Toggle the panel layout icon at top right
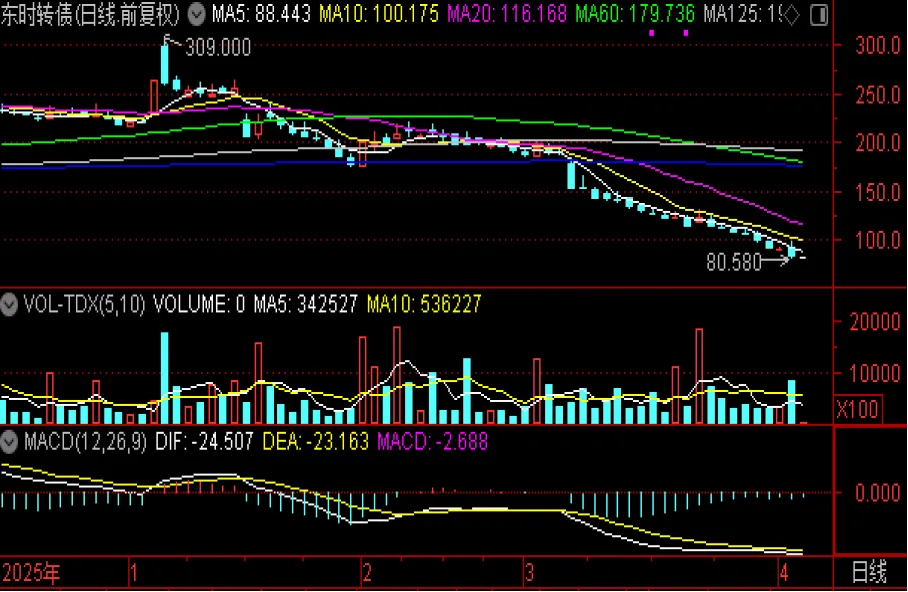This screenshot has height=592, width=908. [819, 14]
